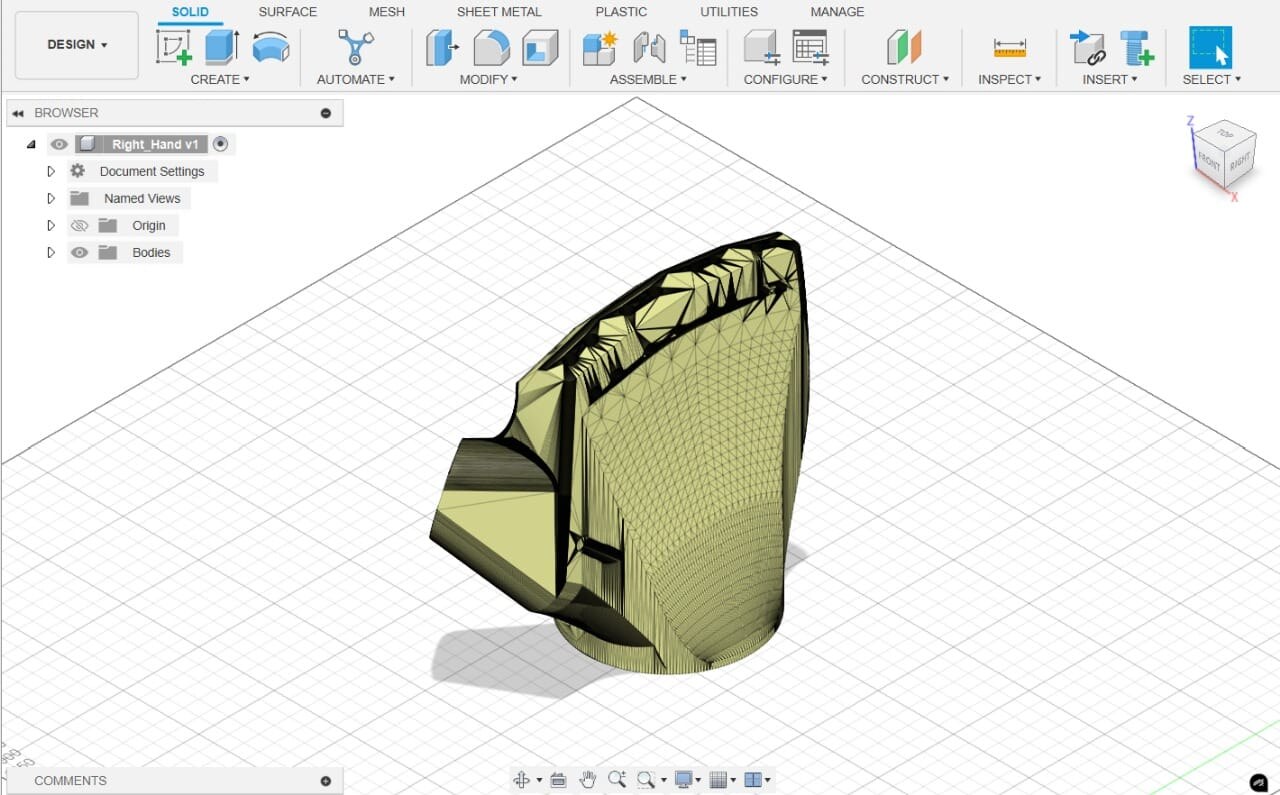Click the RIGHT face of the ViewCube
Screen dimensions: 1280x795
[x=1240, y=160]
